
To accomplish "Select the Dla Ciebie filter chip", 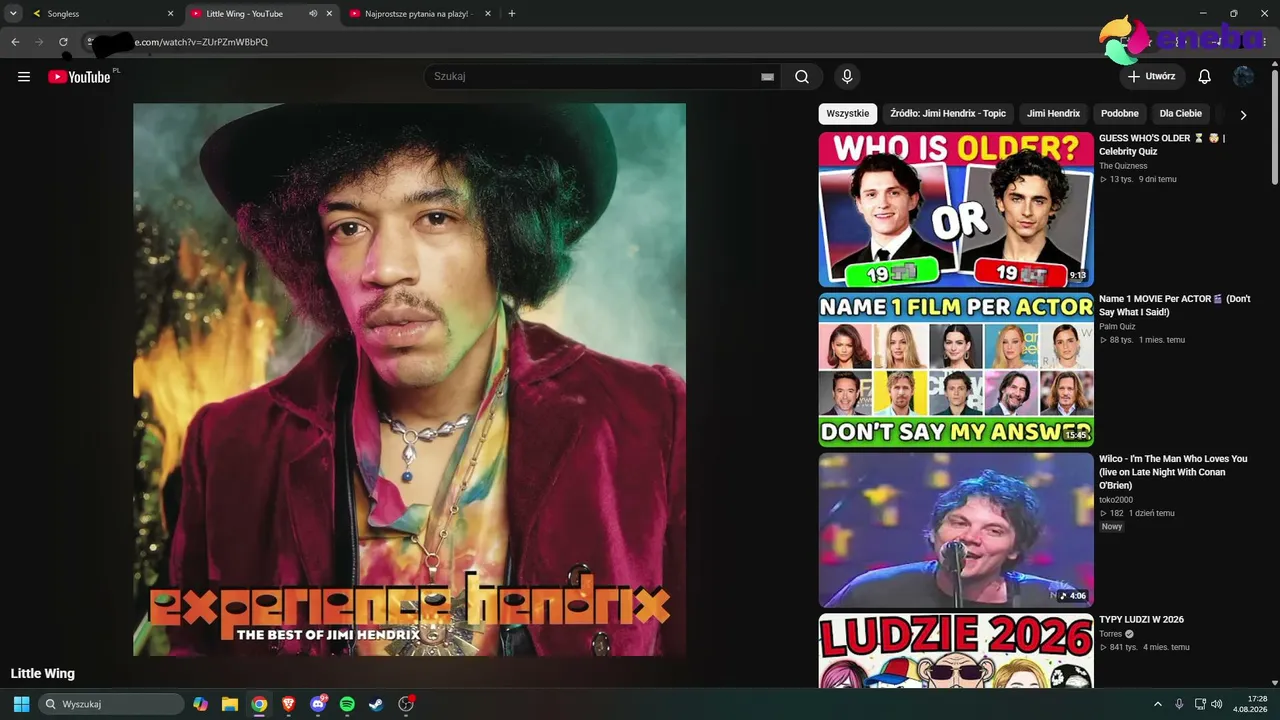I will 1181,114.
